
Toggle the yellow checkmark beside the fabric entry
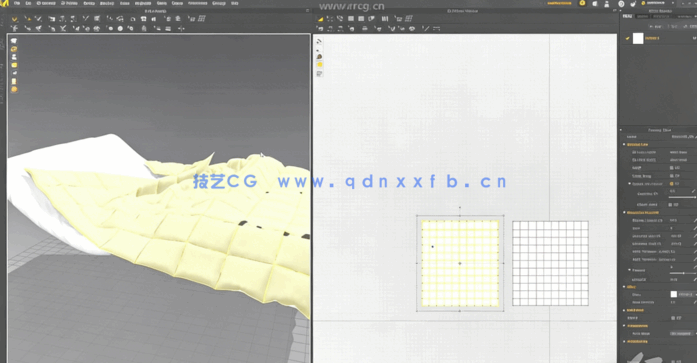(627, 38)
